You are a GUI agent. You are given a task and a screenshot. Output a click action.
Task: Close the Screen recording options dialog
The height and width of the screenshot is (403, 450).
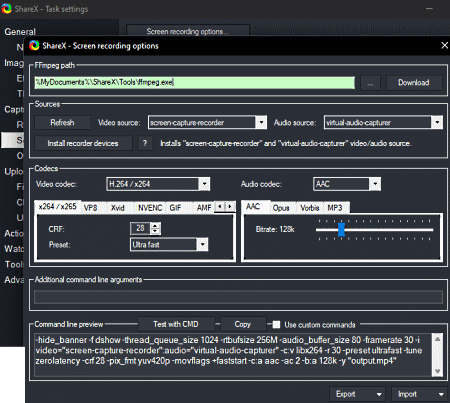445,45
